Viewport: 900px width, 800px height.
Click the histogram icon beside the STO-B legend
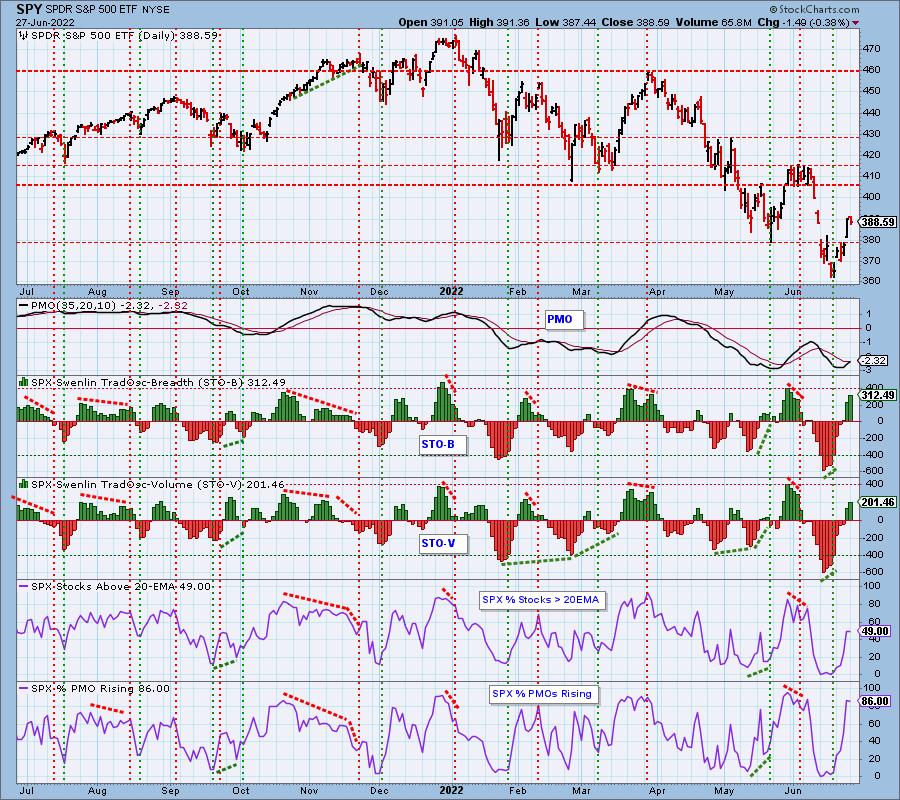pos(24,382)
